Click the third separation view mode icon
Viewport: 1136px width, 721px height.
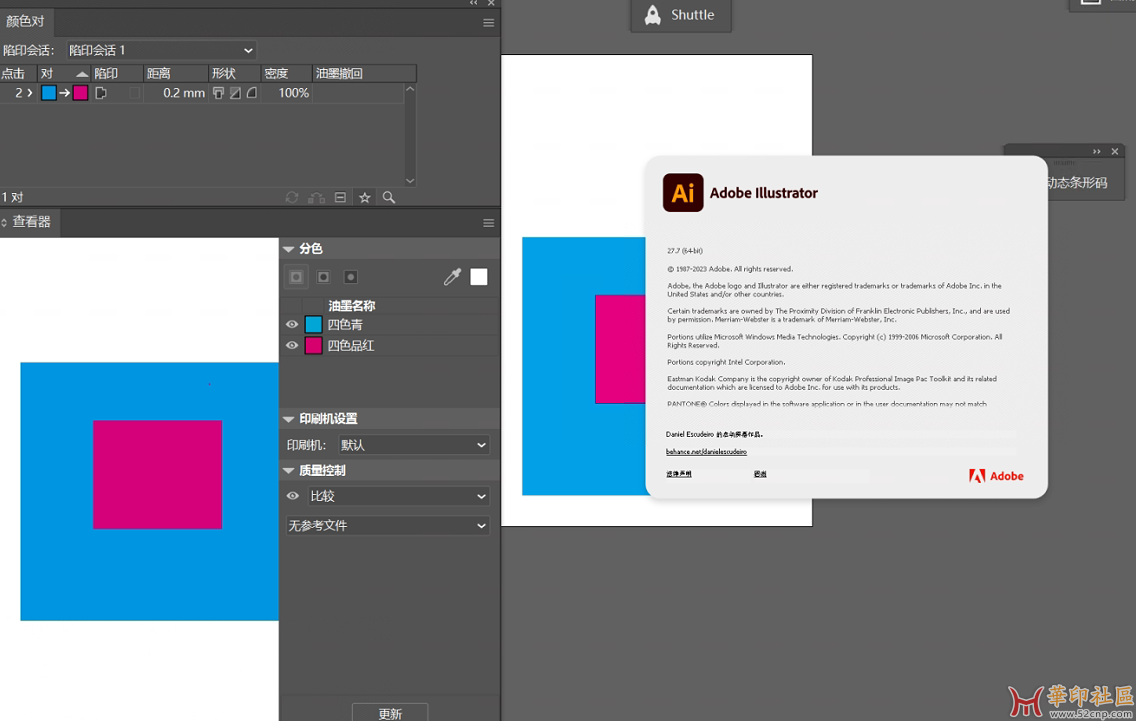click(350, 277)
